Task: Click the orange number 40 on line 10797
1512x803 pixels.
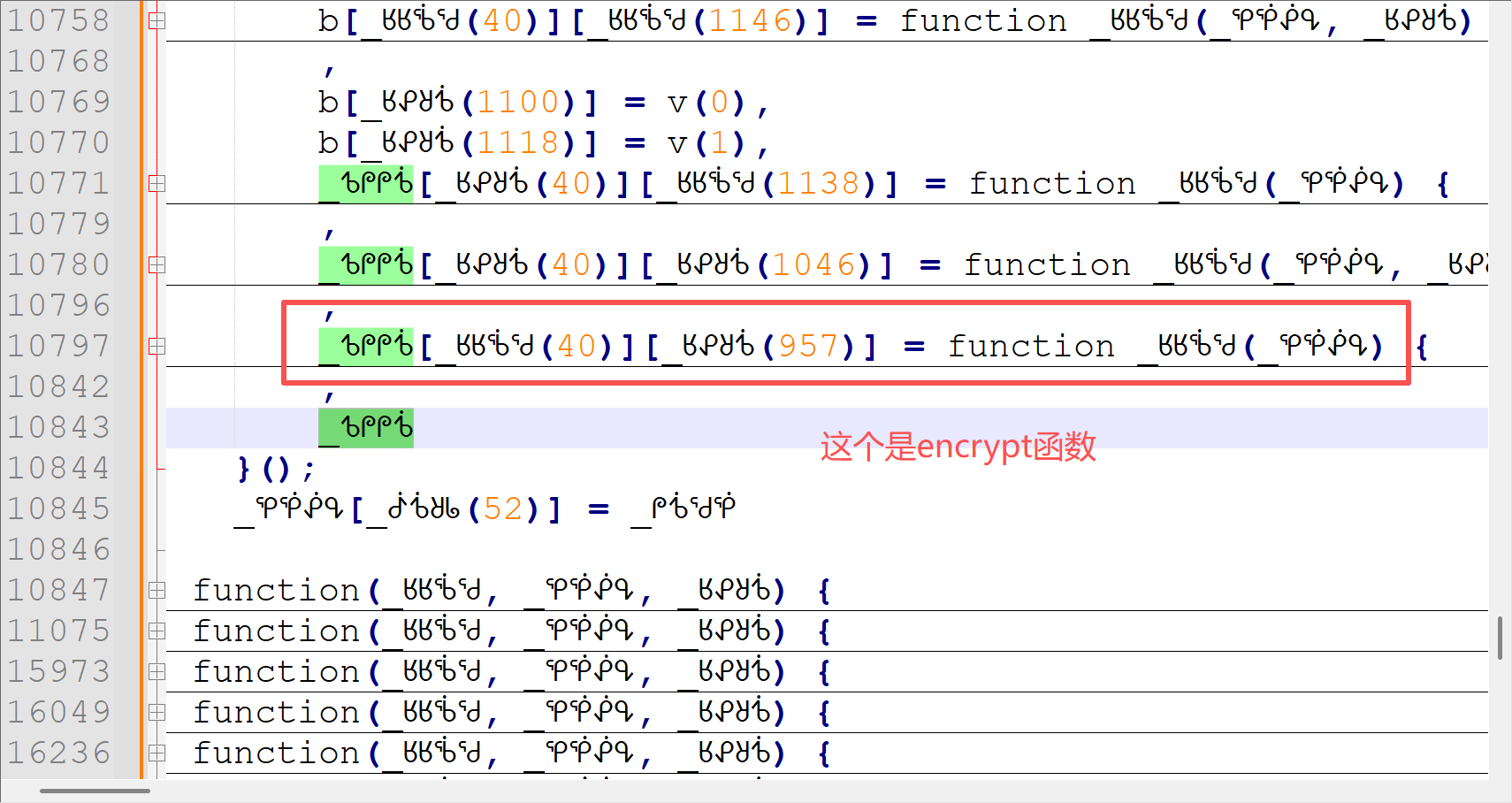Action: 576,346
